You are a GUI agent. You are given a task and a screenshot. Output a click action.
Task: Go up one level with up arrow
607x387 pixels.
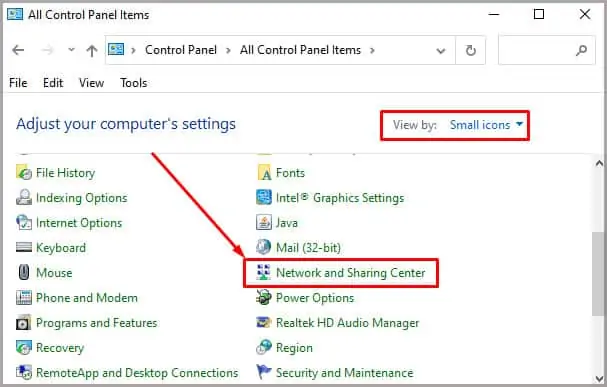click(x=92, y=50)
